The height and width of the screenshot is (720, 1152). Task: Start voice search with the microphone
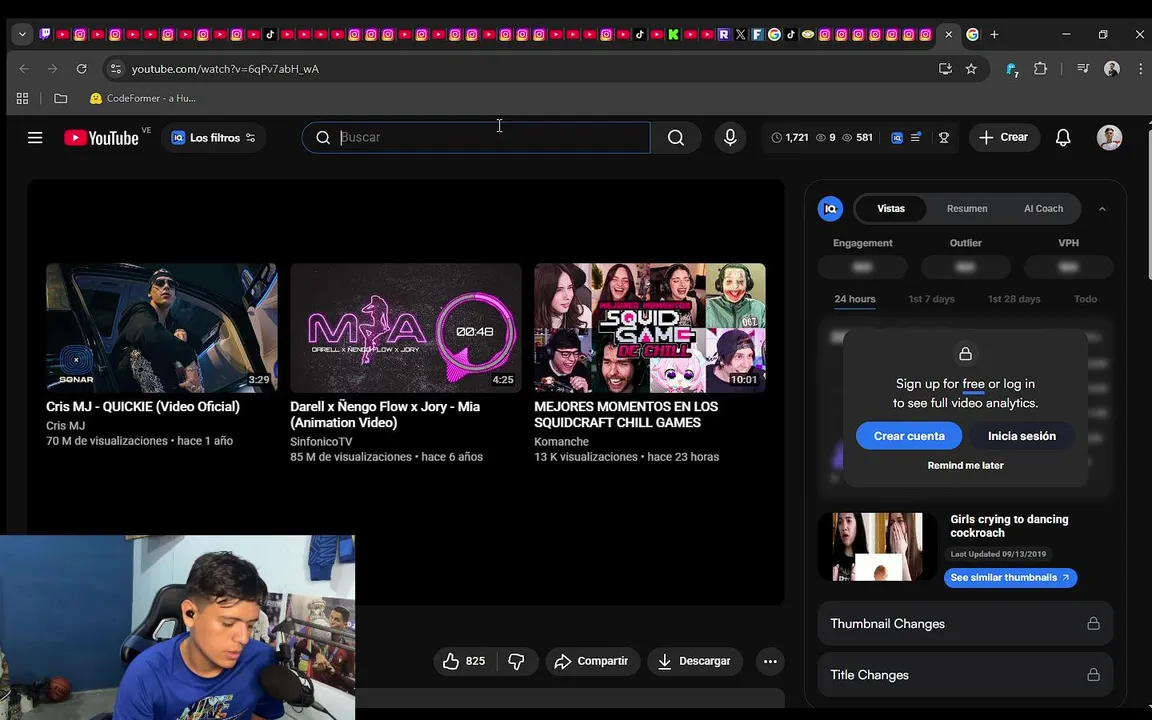[730, 137]
